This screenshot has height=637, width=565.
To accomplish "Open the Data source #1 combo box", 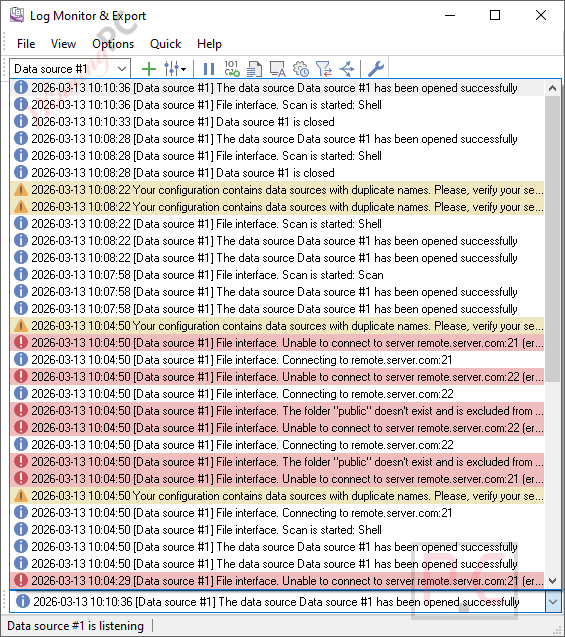I will coord(70,69).
